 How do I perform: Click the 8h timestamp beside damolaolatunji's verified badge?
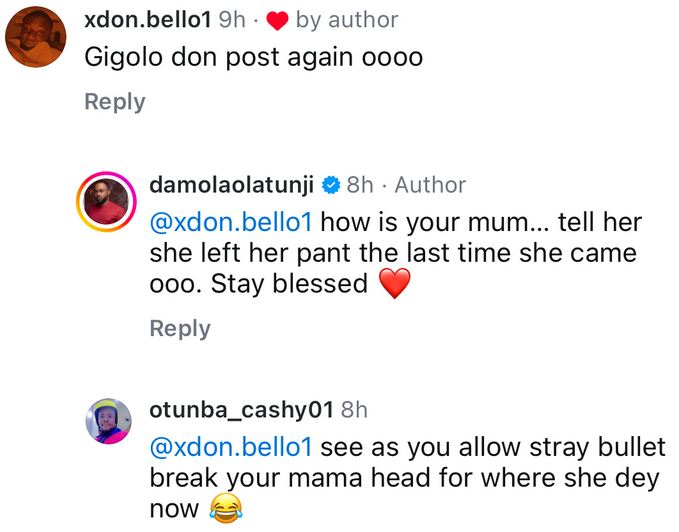coord(360,185)
